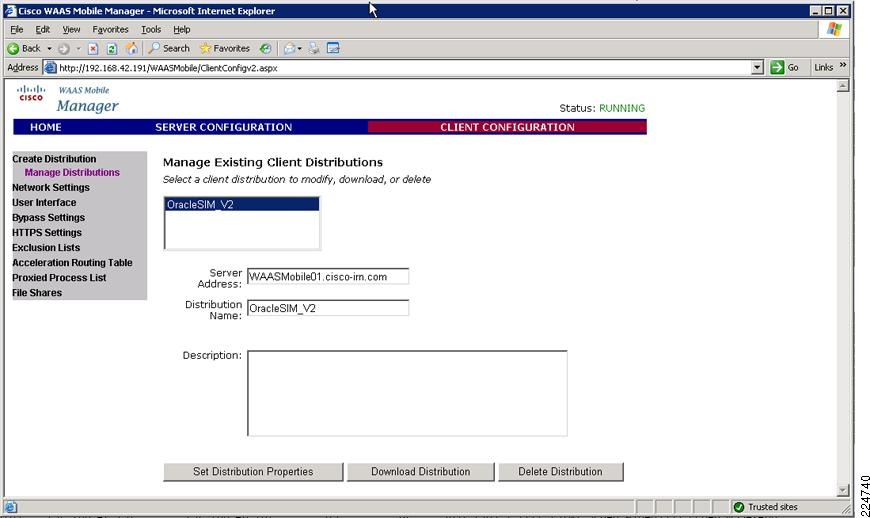The image size is (870, 518).
Task: Click the History icon in toolbar
Action: (266, 48)
